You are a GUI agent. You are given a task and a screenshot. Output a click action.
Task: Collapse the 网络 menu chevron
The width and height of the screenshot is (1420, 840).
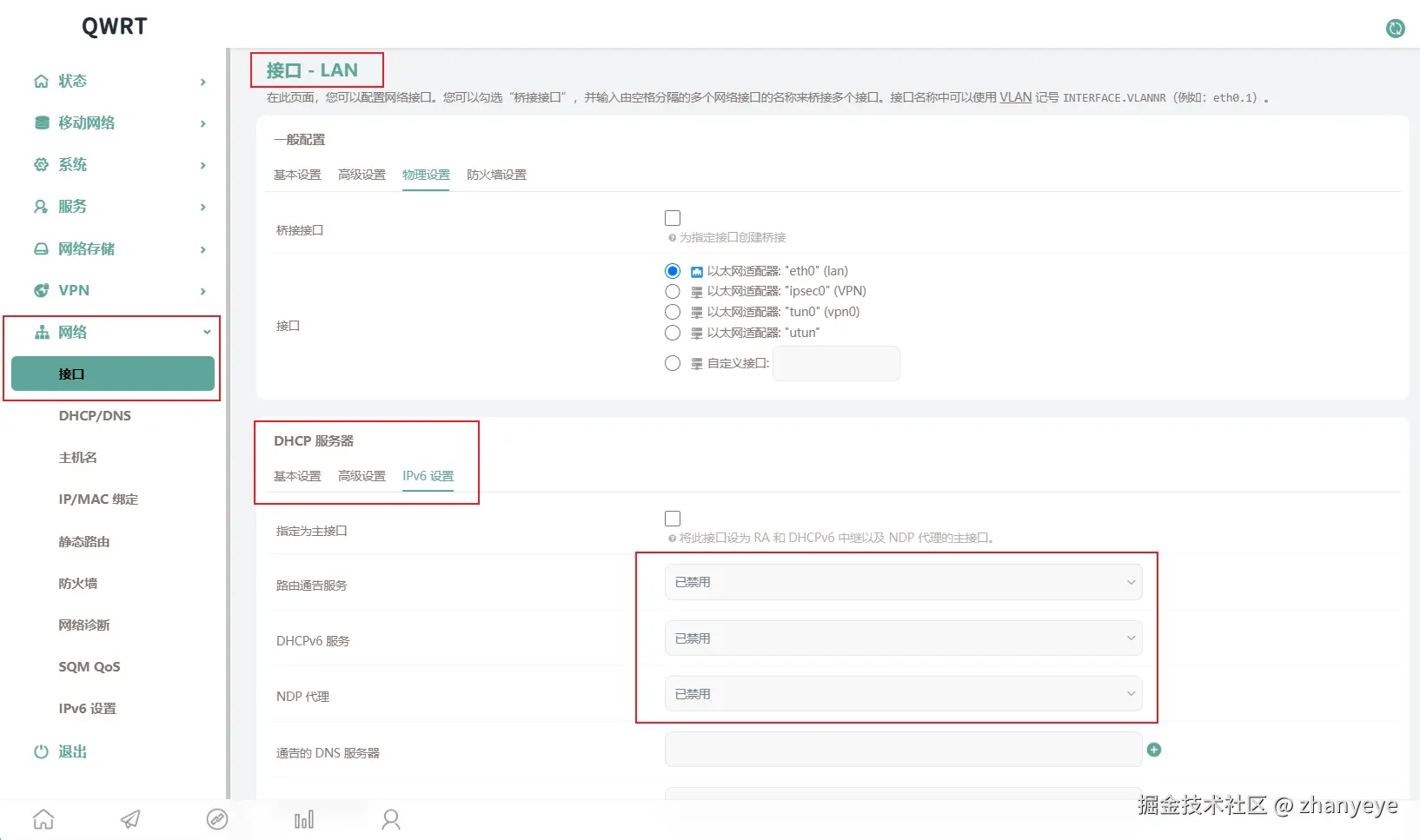click(x=207, y=332)
